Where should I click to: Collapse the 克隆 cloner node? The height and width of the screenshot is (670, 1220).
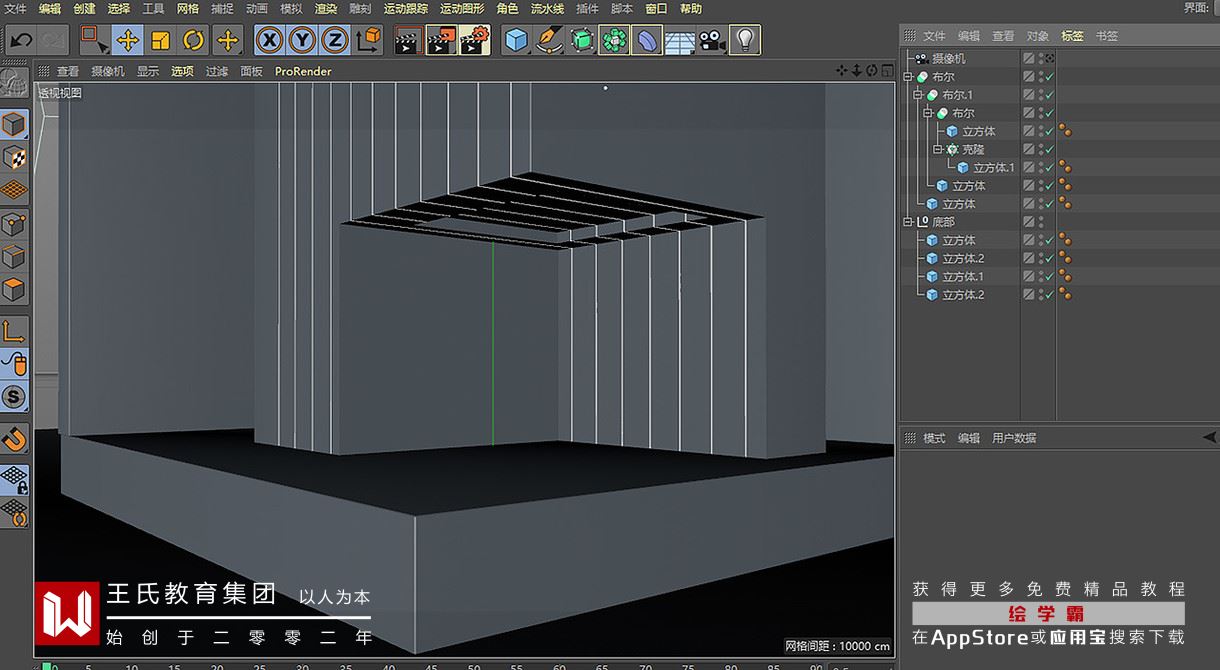[938, 149]
